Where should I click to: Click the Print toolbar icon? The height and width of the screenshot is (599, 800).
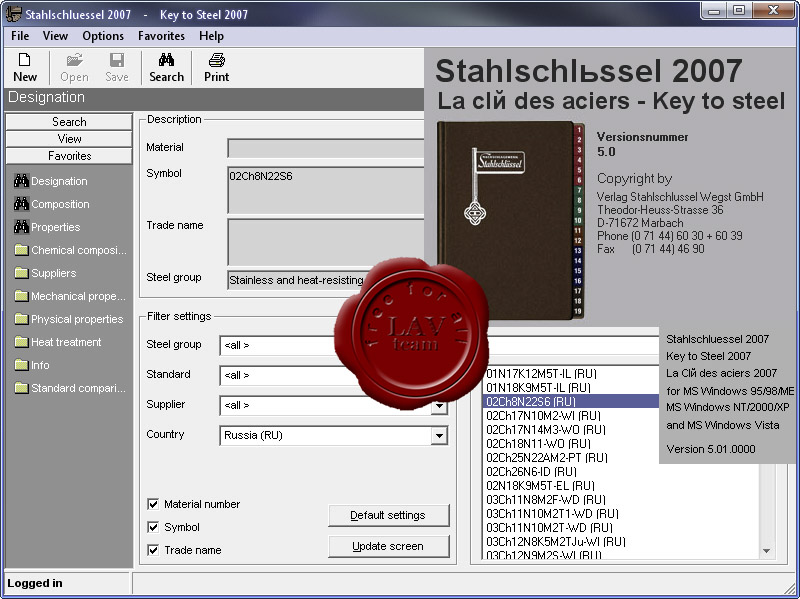click(216, 60)
